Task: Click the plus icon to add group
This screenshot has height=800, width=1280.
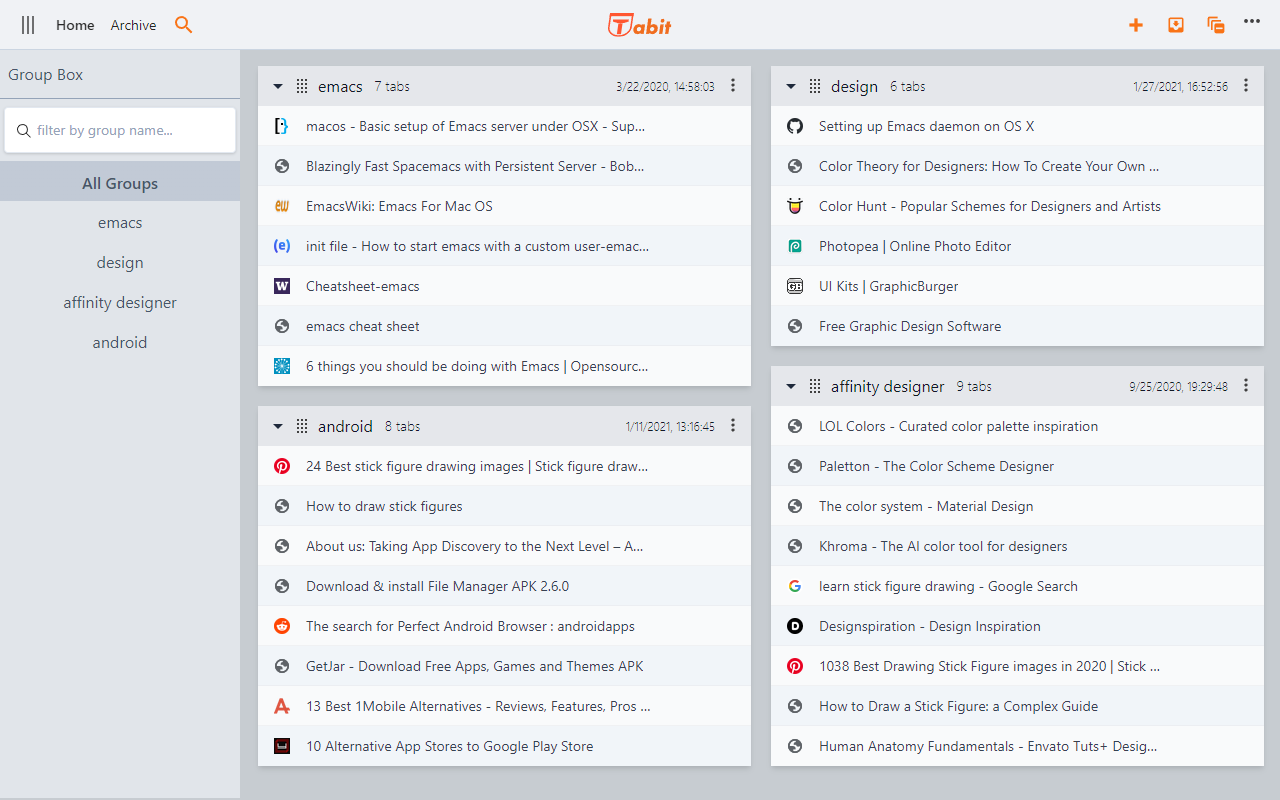Action: click(x=1136, y=25)
